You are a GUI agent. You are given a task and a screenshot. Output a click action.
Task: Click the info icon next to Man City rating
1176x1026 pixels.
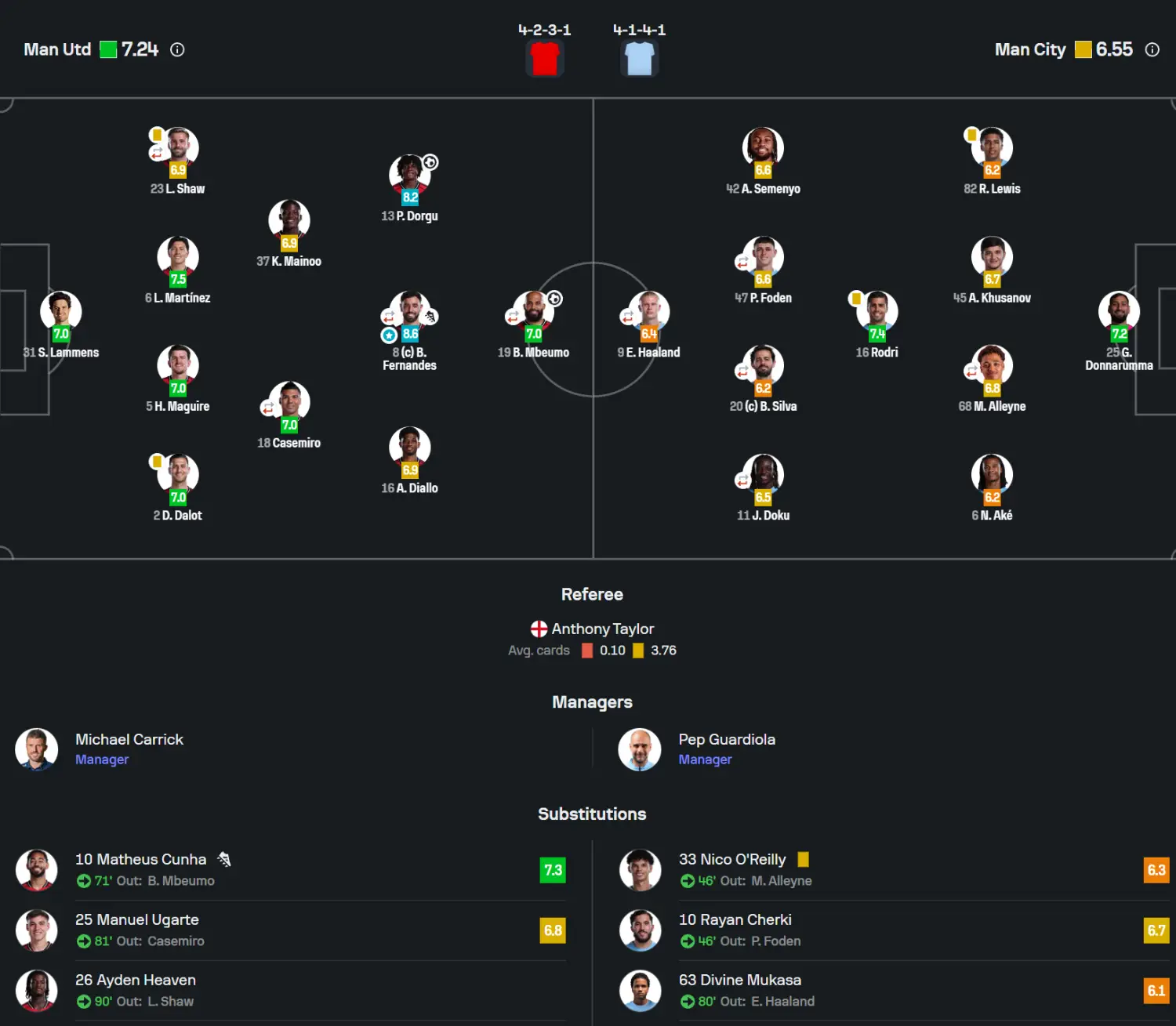pos(1152,50)
